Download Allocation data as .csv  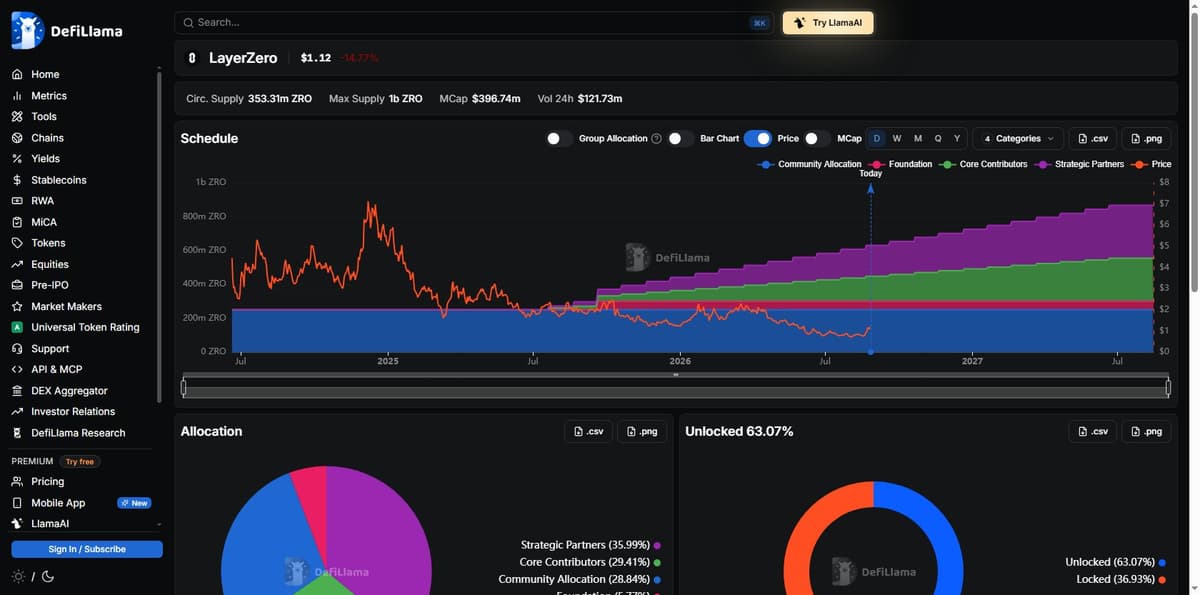click(x=588, y=431)
